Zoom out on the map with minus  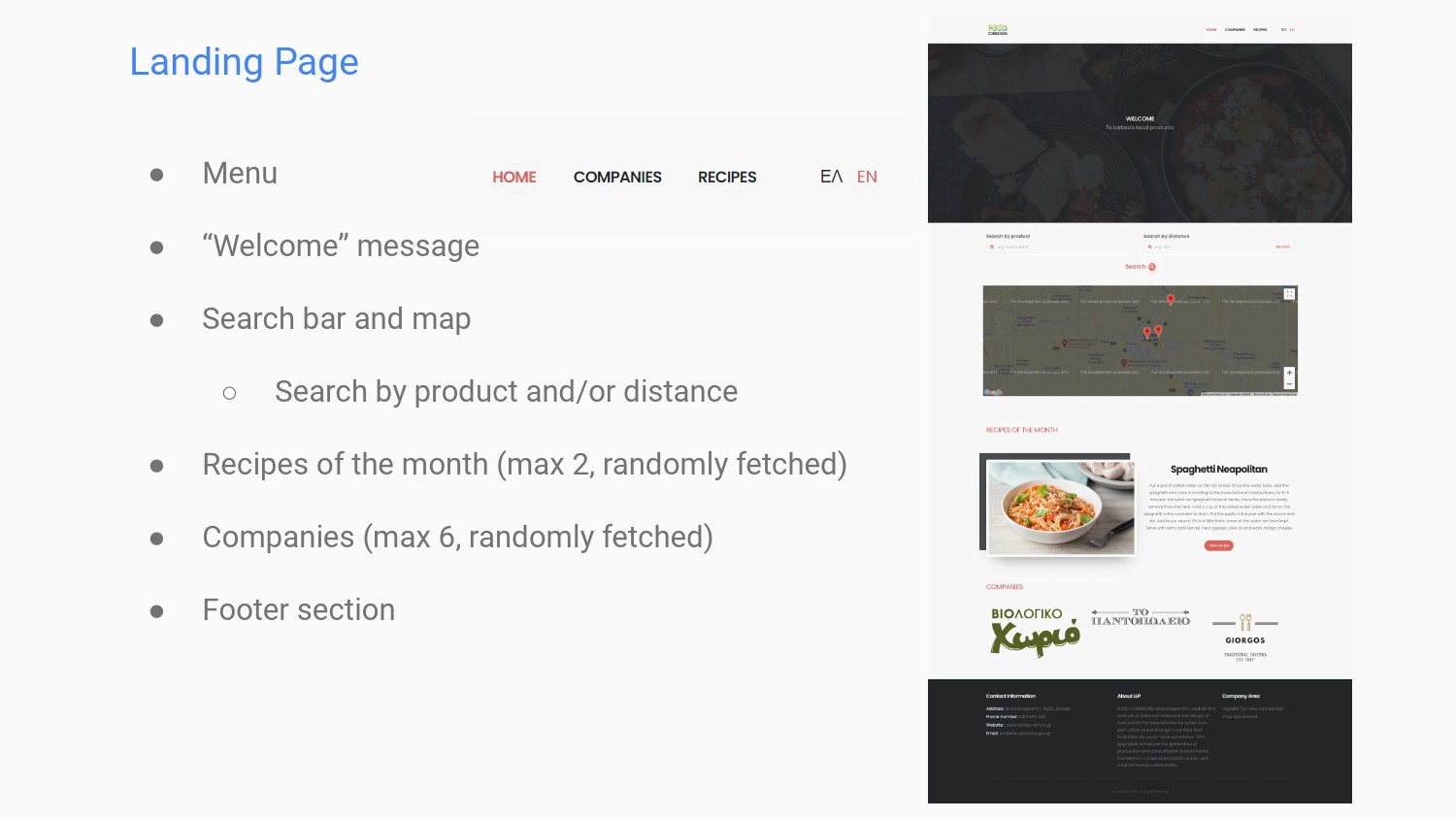tap(1289, 384)
